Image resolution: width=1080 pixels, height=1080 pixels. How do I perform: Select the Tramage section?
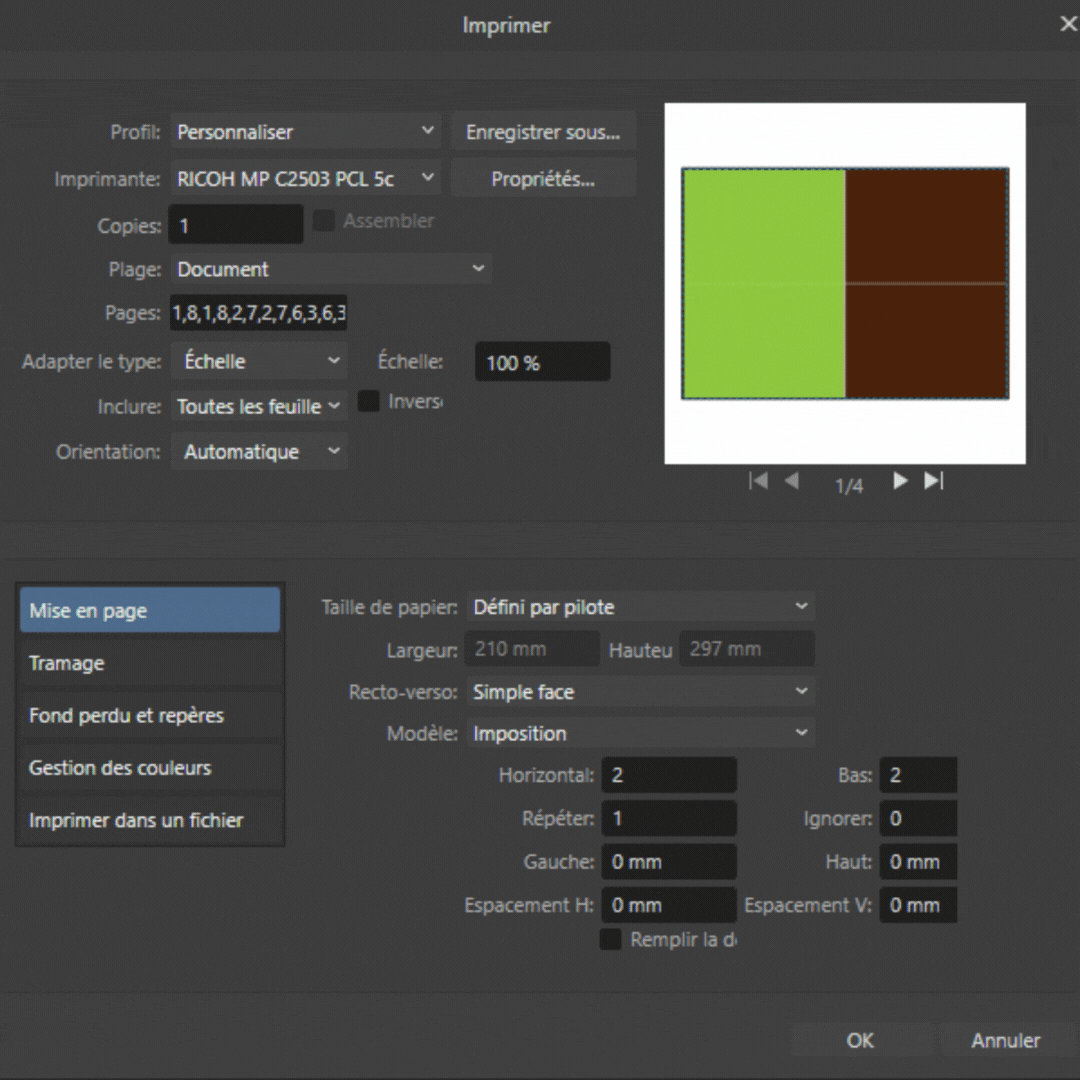click(150, 663)
